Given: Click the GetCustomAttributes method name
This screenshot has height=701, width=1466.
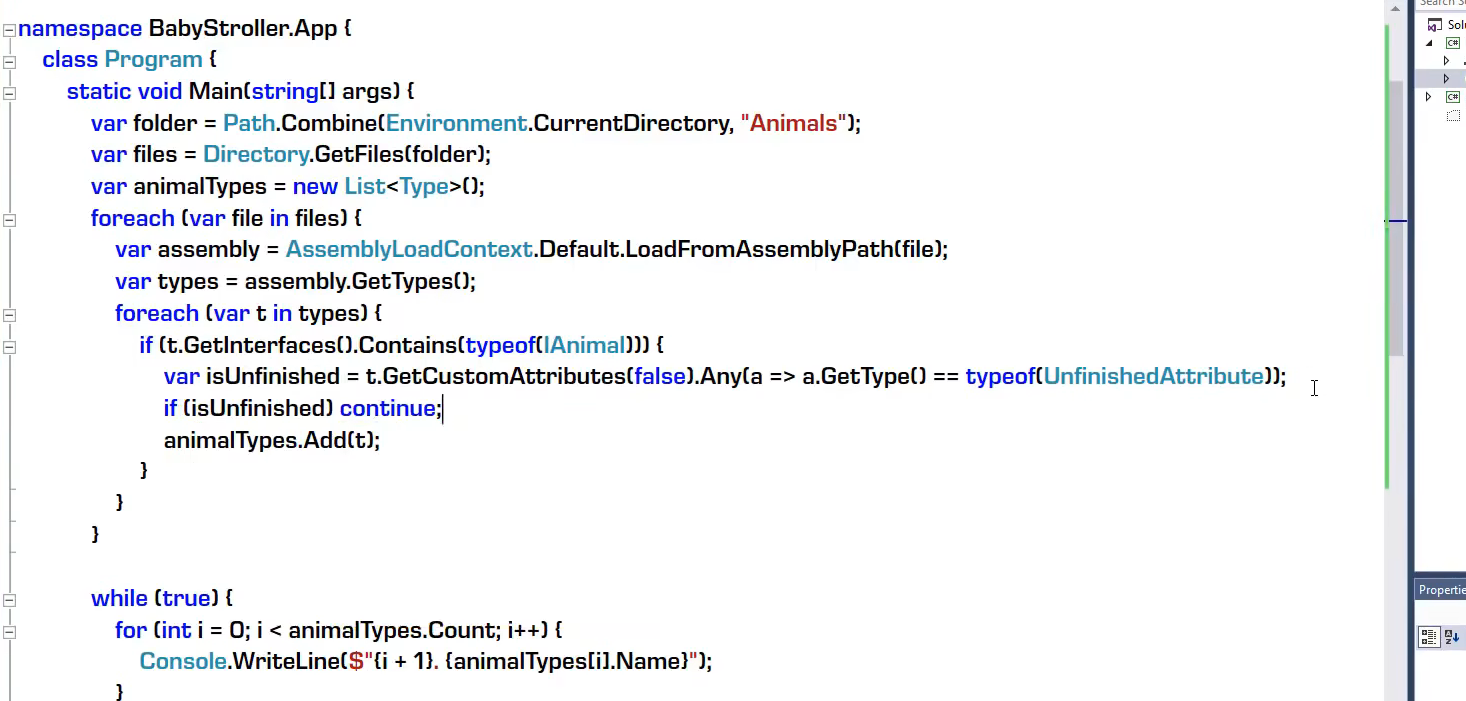Looking at the screenshot, I should click(505, 376).
